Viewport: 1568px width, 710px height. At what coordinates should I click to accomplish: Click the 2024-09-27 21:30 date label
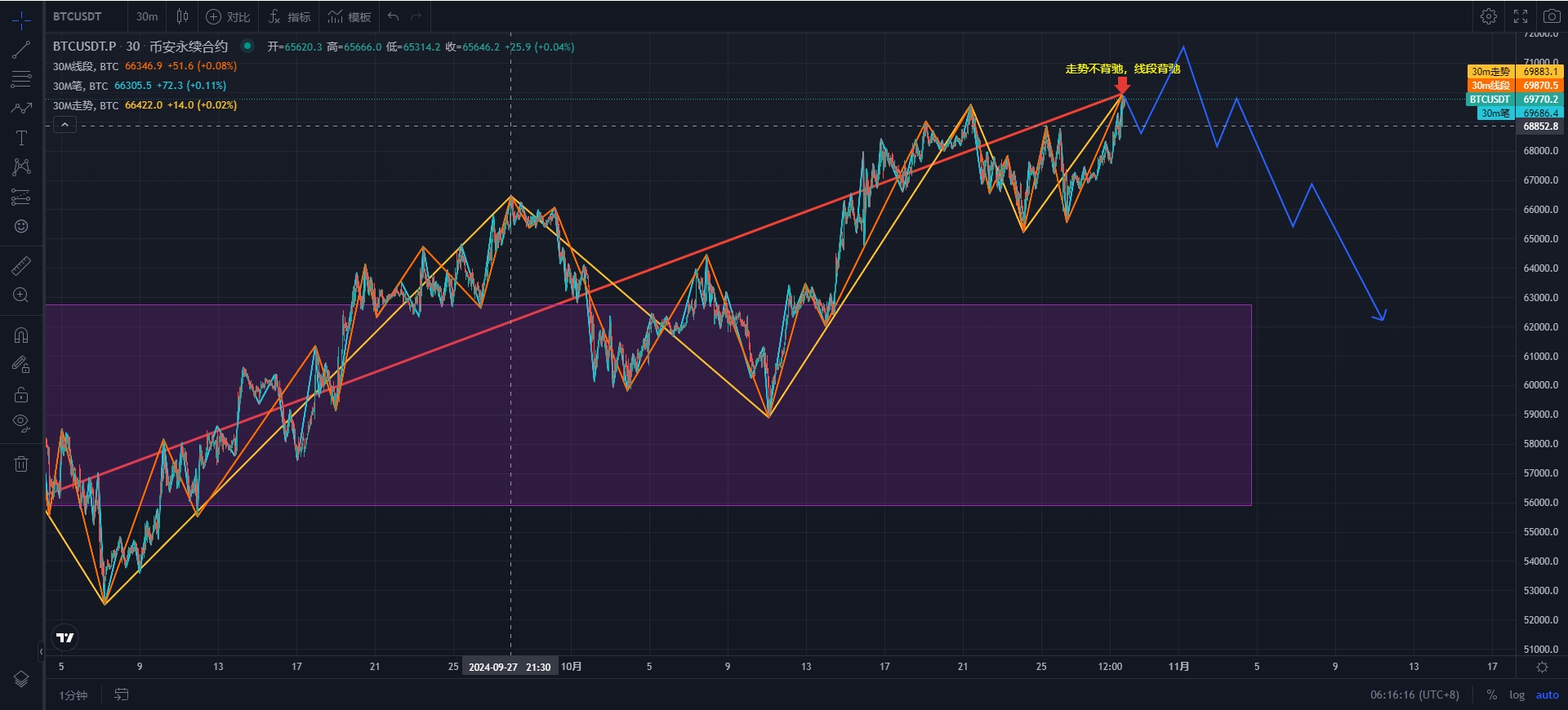click(510, 667)
